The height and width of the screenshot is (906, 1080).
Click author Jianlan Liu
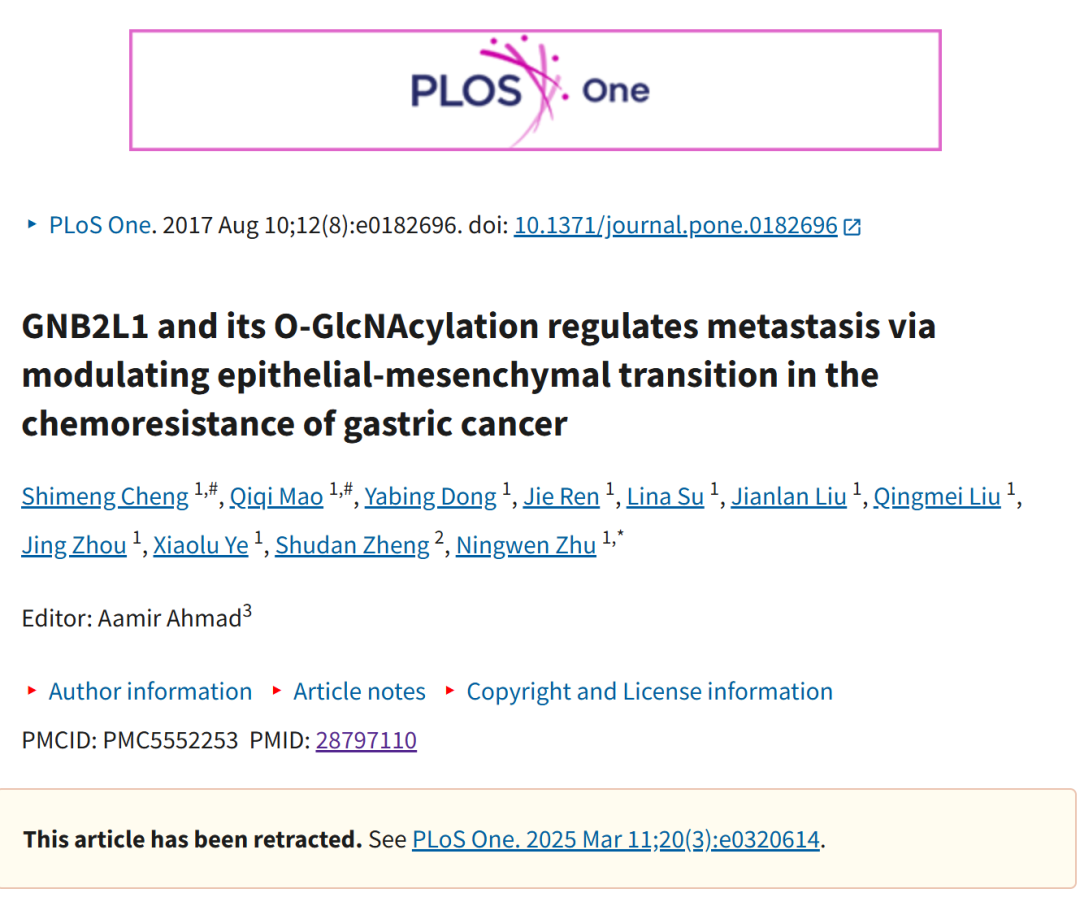[789, 496]
